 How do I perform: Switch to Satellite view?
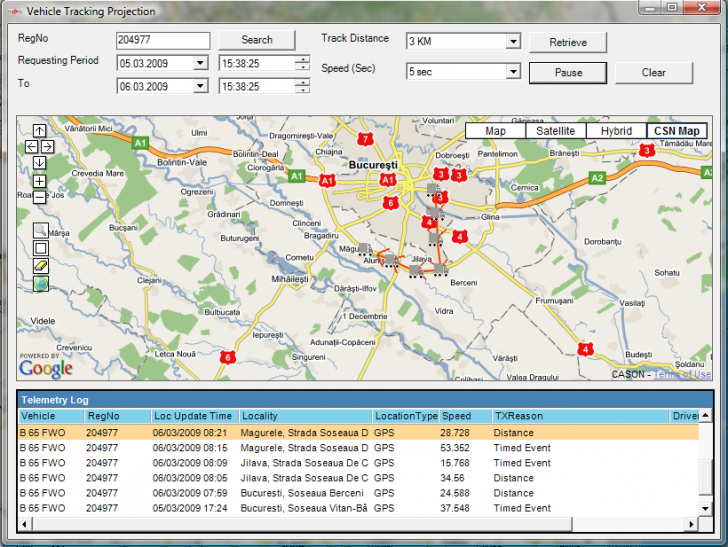click(555, 131)
